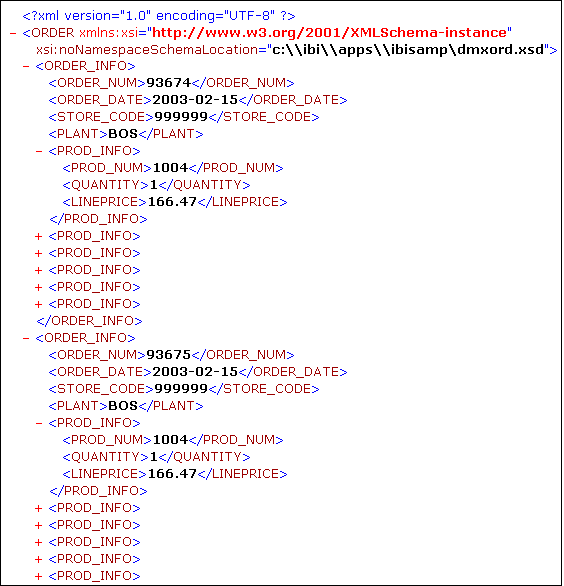This screenshot has width=564, height=586.
Task: Click QUANTITY value 1 in order 93675
Action: click(x=154, y=457)
